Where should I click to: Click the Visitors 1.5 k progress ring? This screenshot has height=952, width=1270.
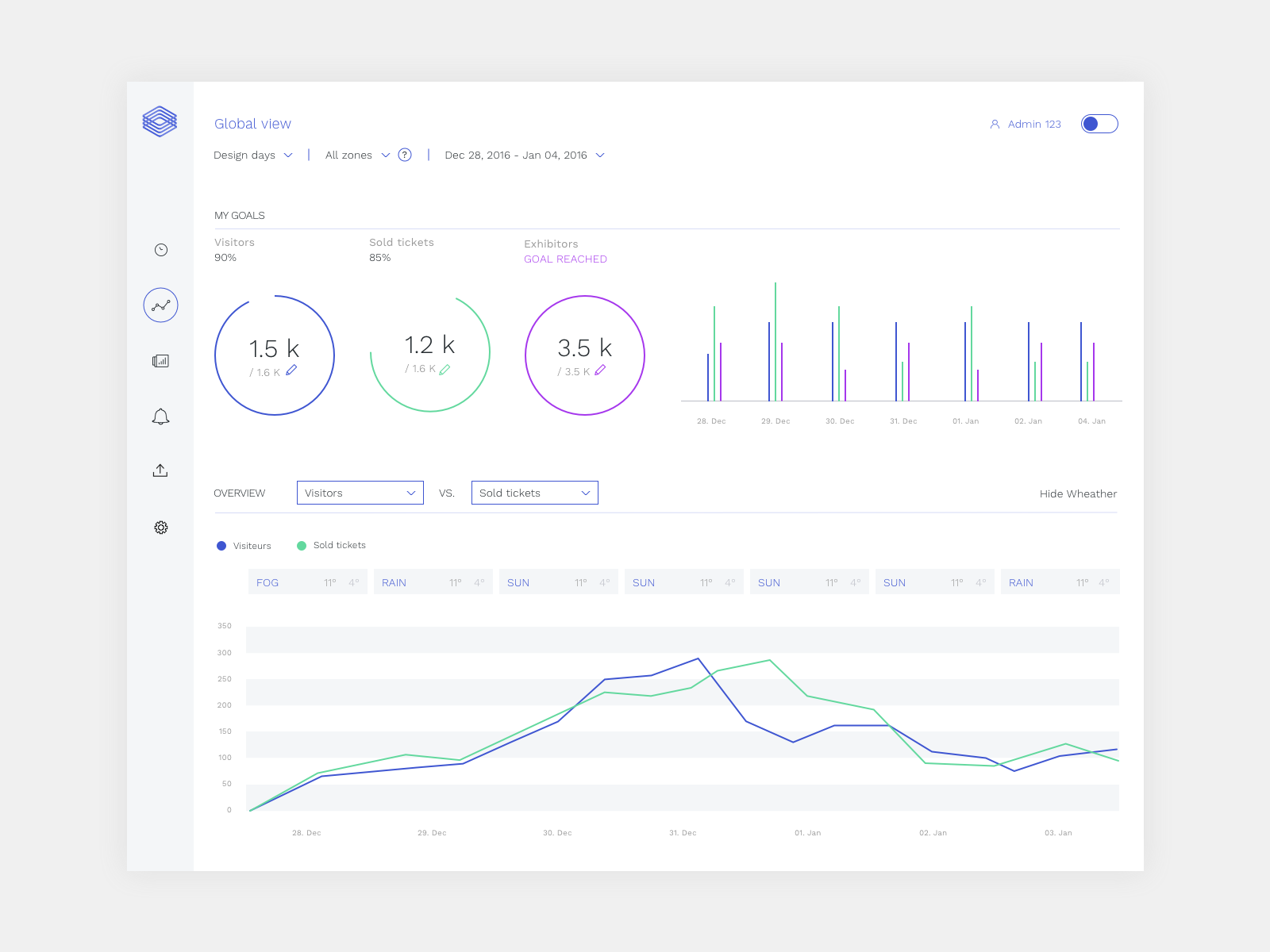(x=275, y=355)
